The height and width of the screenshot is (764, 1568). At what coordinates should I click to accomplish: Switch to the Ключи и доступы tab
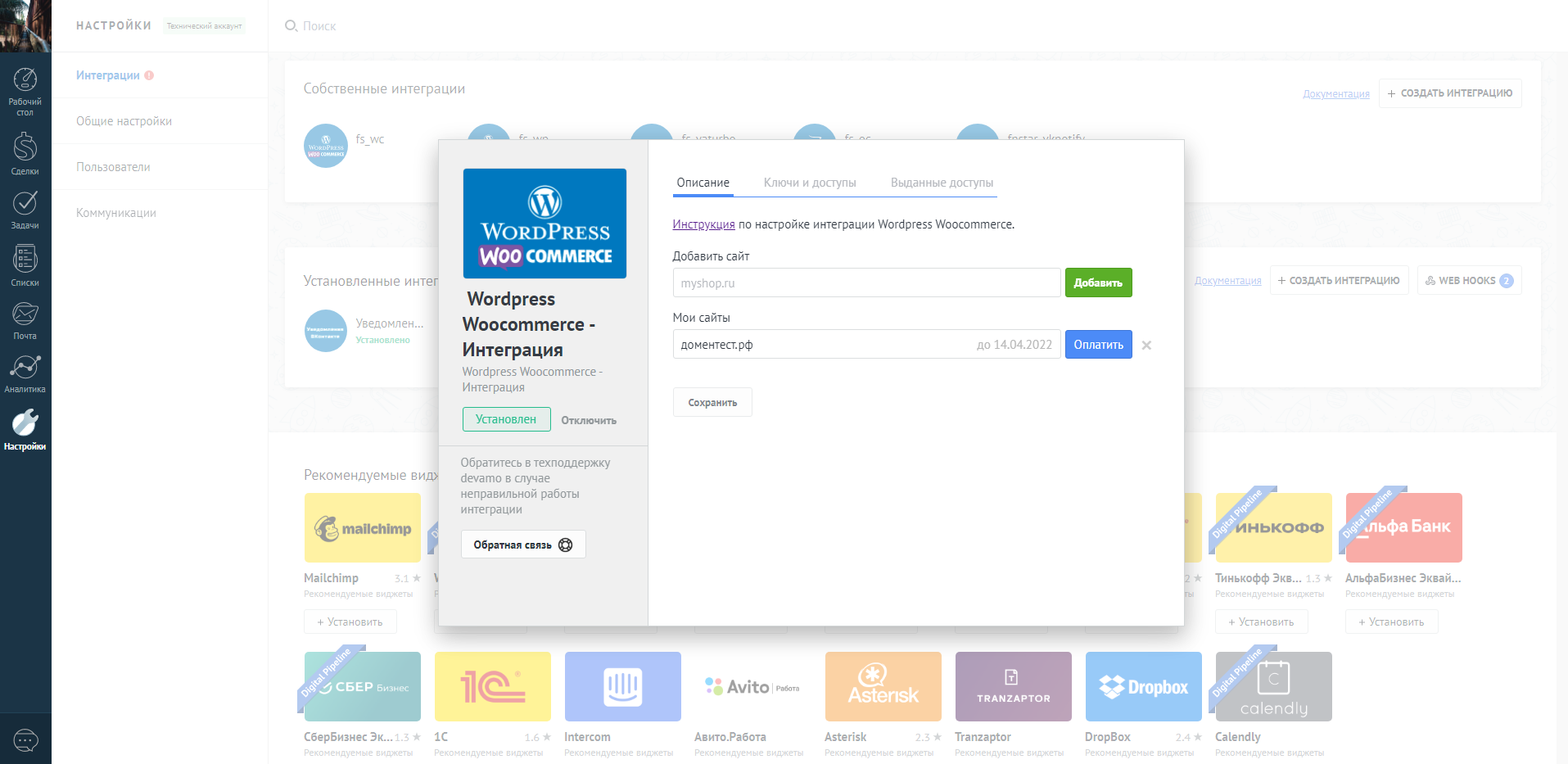pyautogui.click(x=810, y=183)
